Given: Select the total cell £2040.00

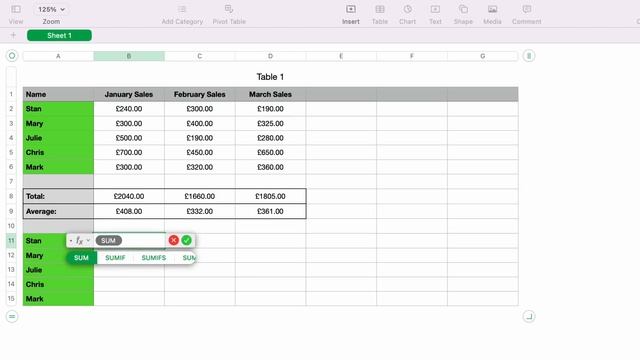Looking at the screenshot, I should 129,196.
